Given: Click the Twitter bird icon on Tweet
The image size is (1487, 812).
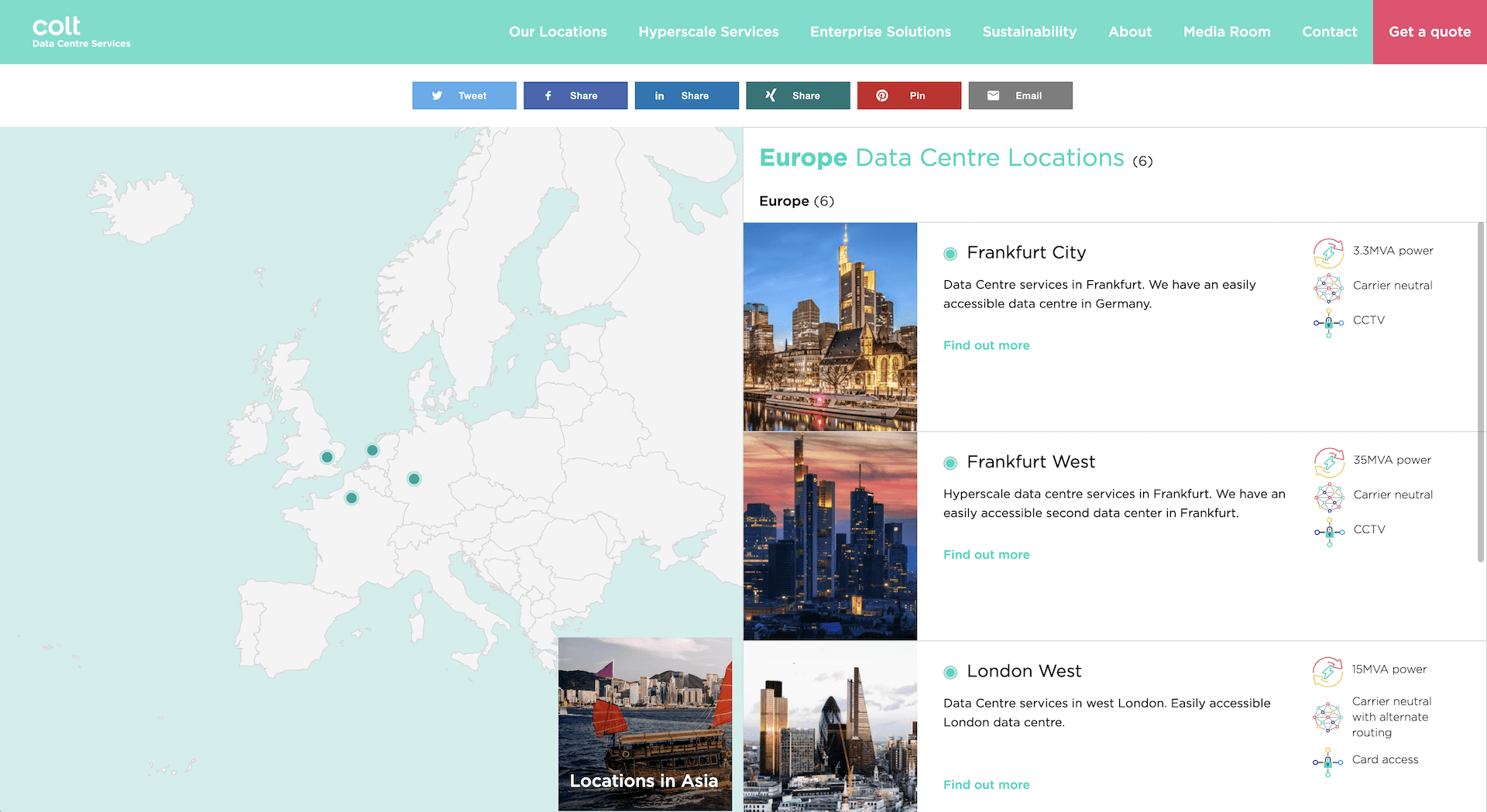Looking at the screenshot, I should (x=438, y=96).
